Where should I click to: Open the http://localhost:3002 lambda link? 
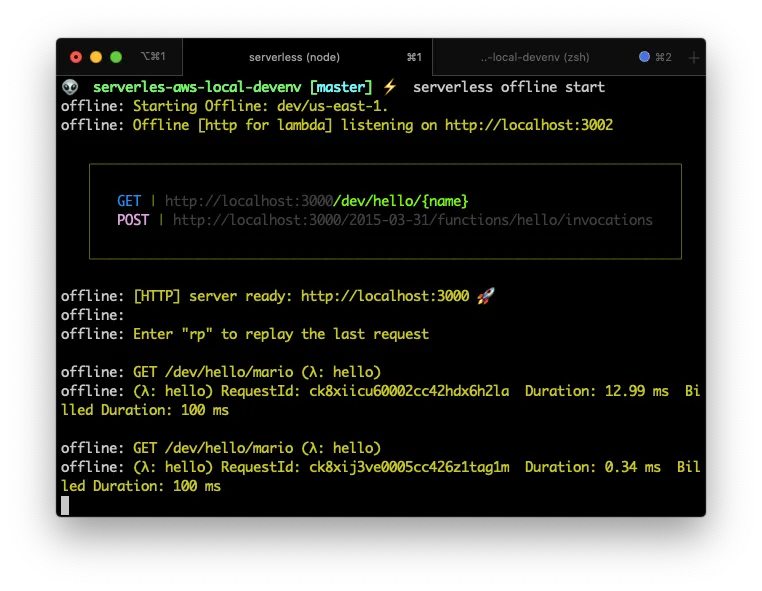(x=529, y=125)
